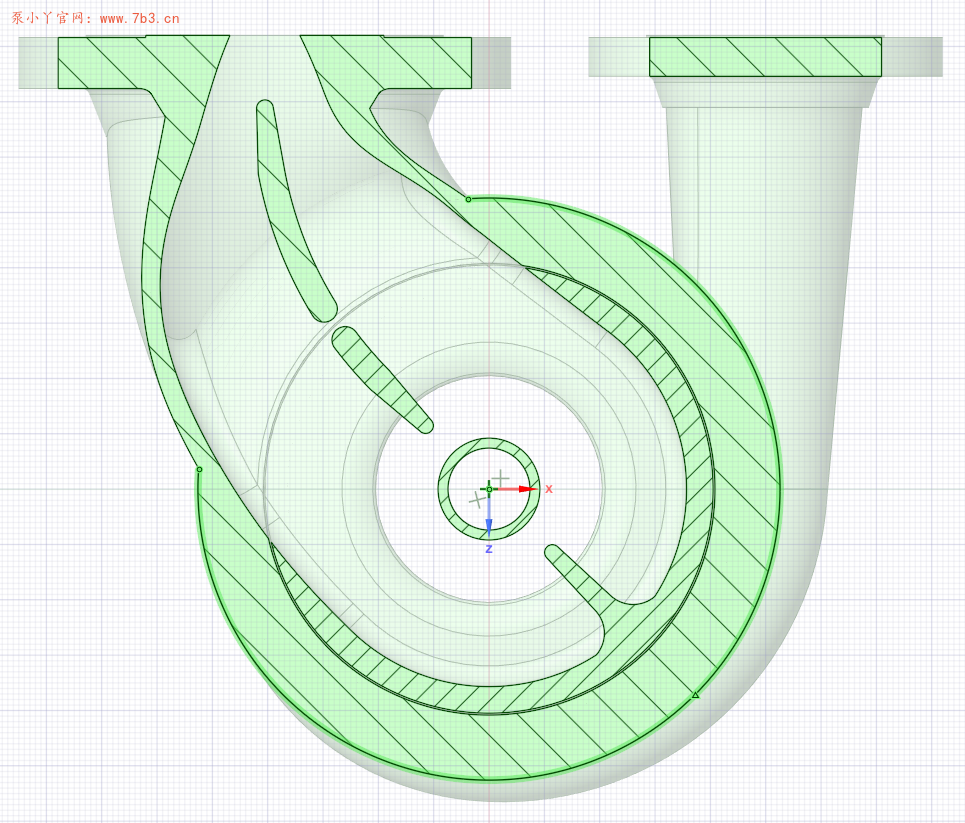Click the triangle marker on lower-right arc
Screen dimensions: 965x823
click(696, 694)
